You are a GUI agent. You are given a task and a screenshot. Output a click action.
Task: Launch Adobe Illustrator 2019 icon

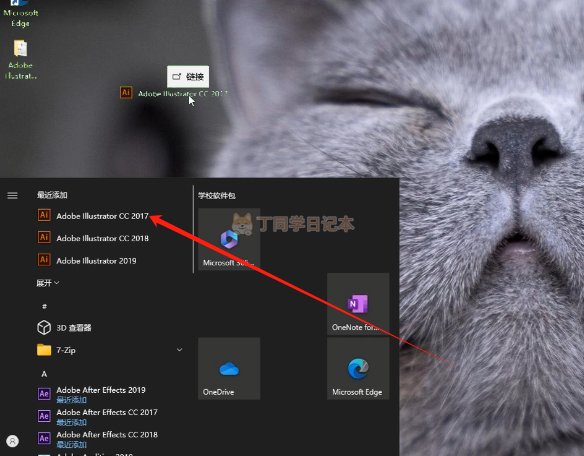44,260
